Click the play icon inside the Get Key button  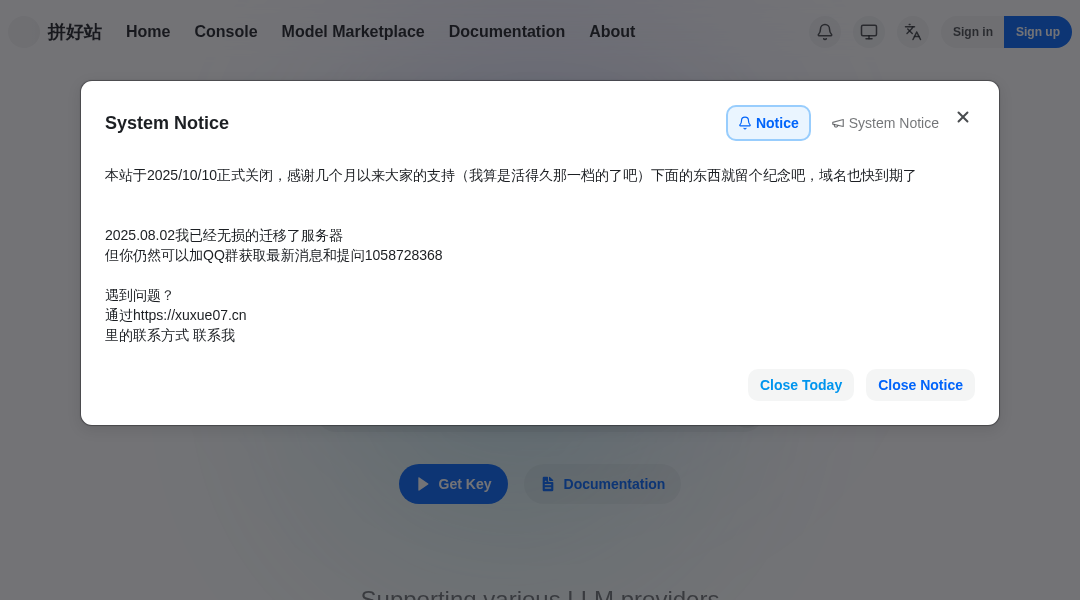424,484
